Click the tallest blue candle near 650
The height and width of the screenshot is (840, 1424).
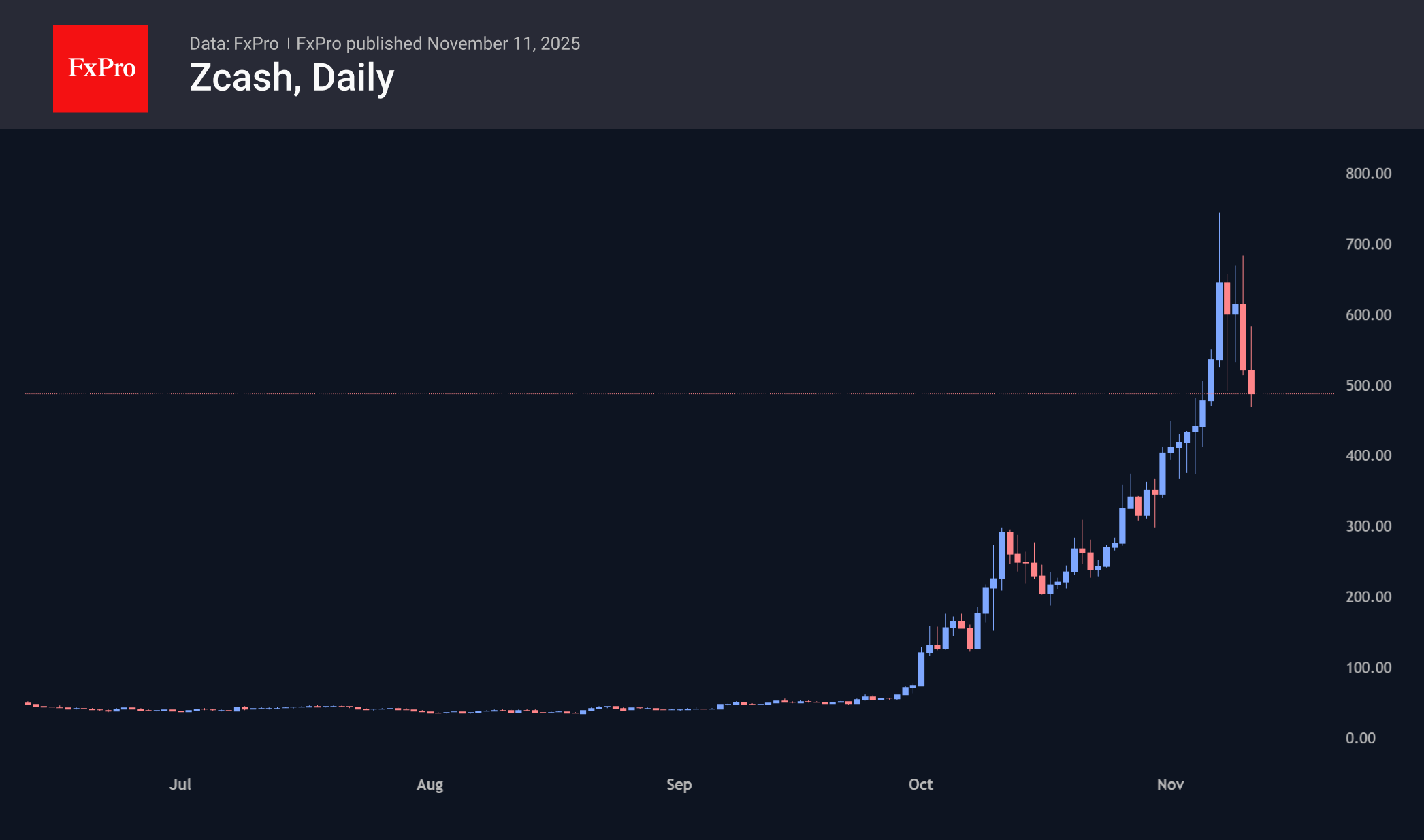click(x=1219, y=320)
